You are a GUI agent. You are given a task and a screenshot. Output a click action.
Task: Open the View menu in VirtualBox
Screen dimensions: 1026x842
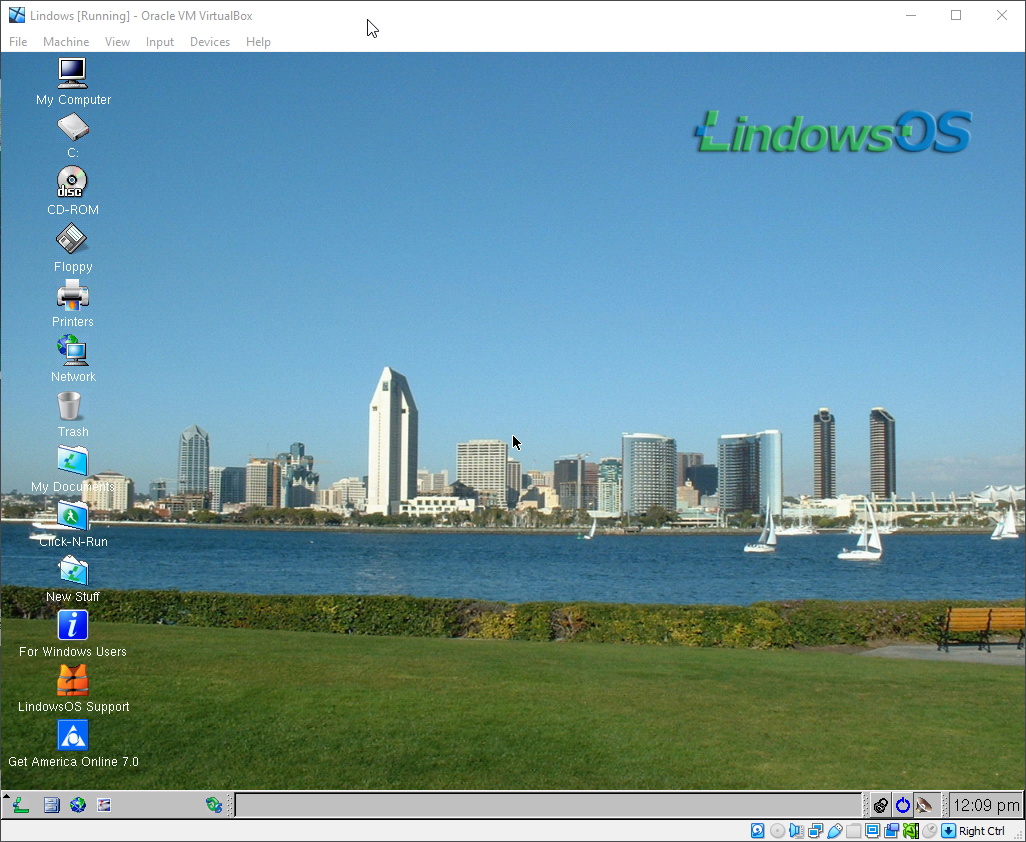[117, 42]
